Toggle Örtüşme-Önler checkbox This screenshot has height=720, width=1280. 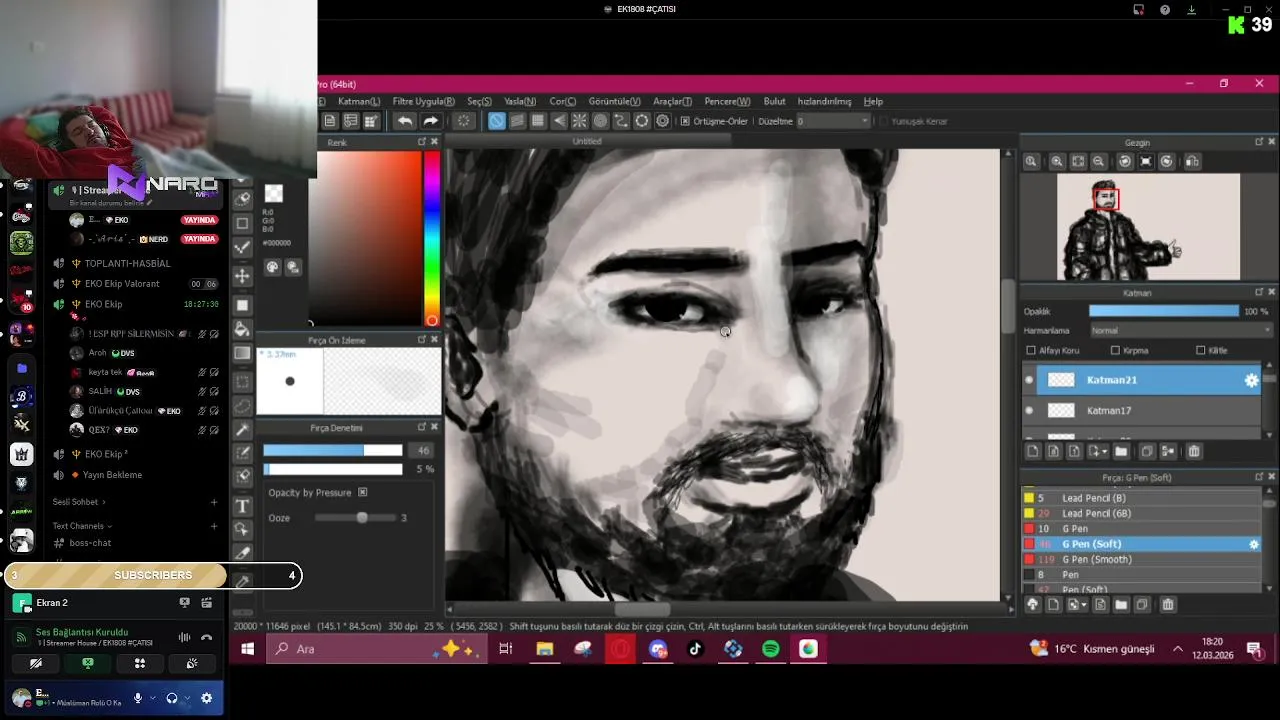(685, 121)
